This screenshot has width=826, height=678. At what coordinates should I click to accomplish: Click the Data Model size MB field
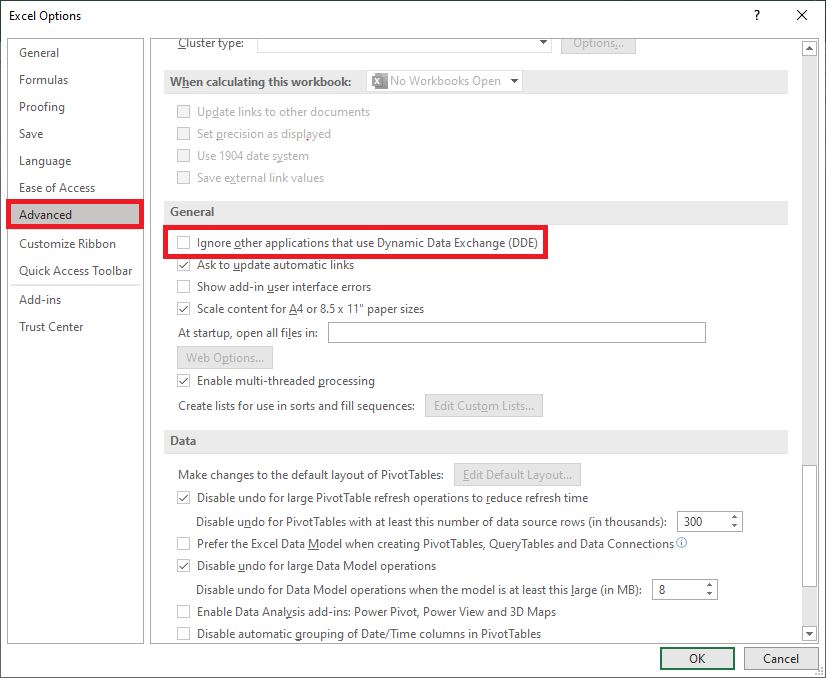pos(678,589)
